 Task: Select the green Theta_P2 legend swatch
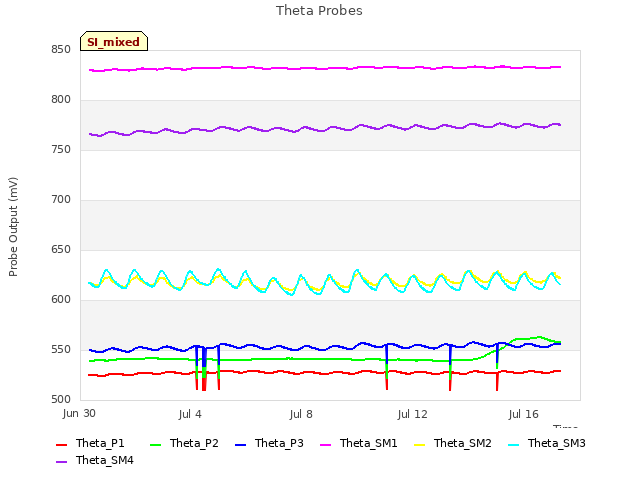coord(156,444)
